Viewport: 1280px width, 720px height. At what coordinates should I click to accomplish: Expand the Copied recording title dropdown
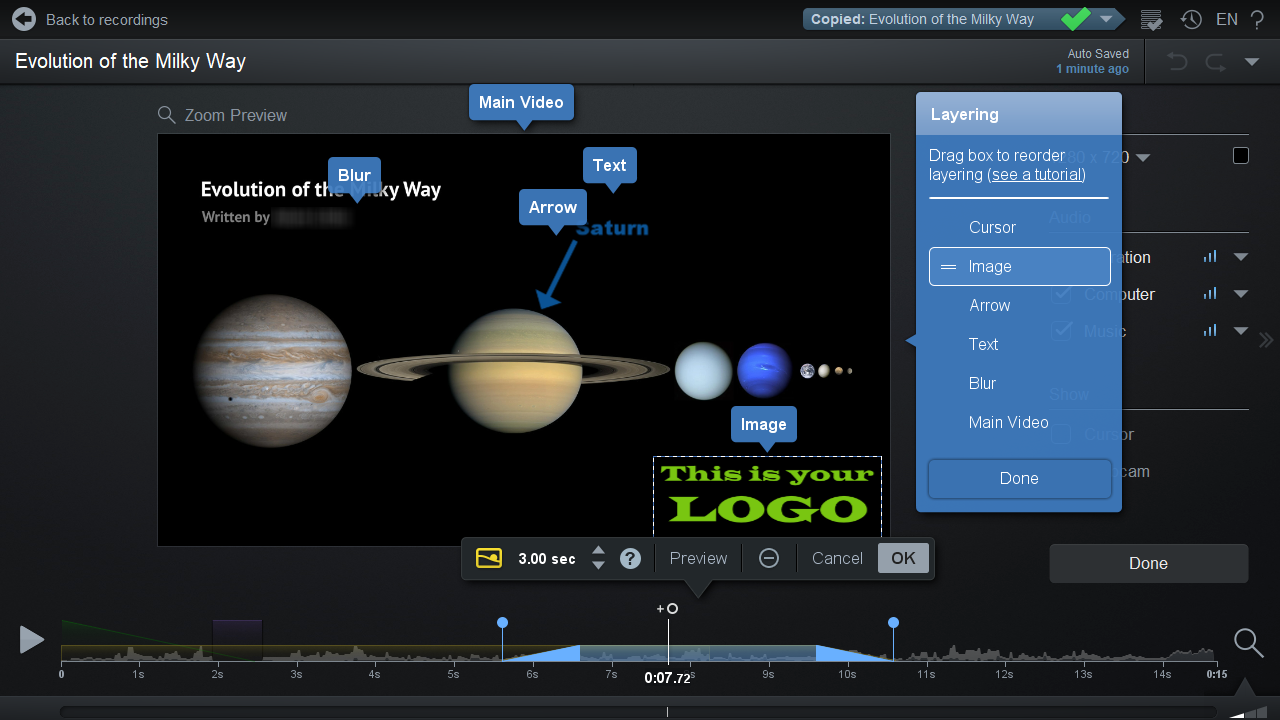1106,19
